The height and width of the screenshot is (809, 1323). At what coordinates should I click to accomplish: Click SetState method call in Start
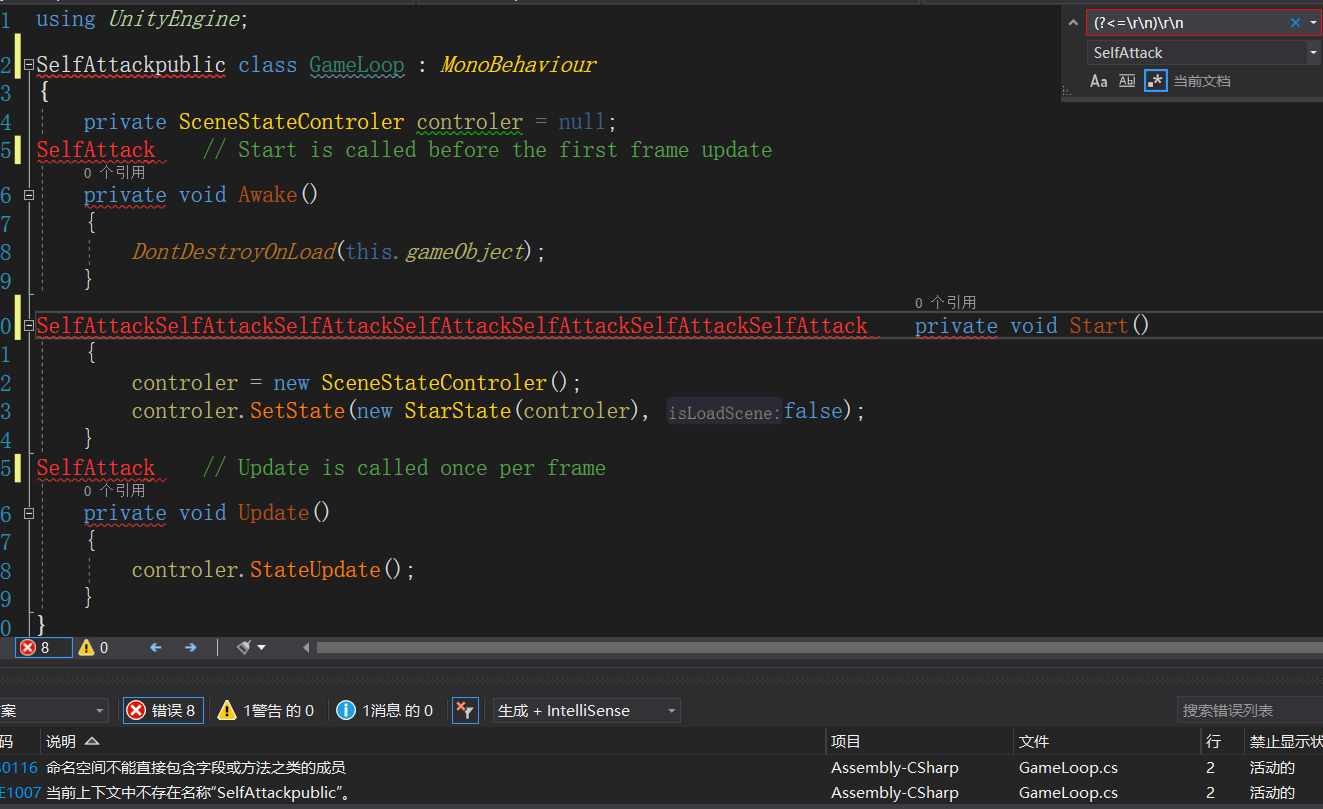pos(297,411)
